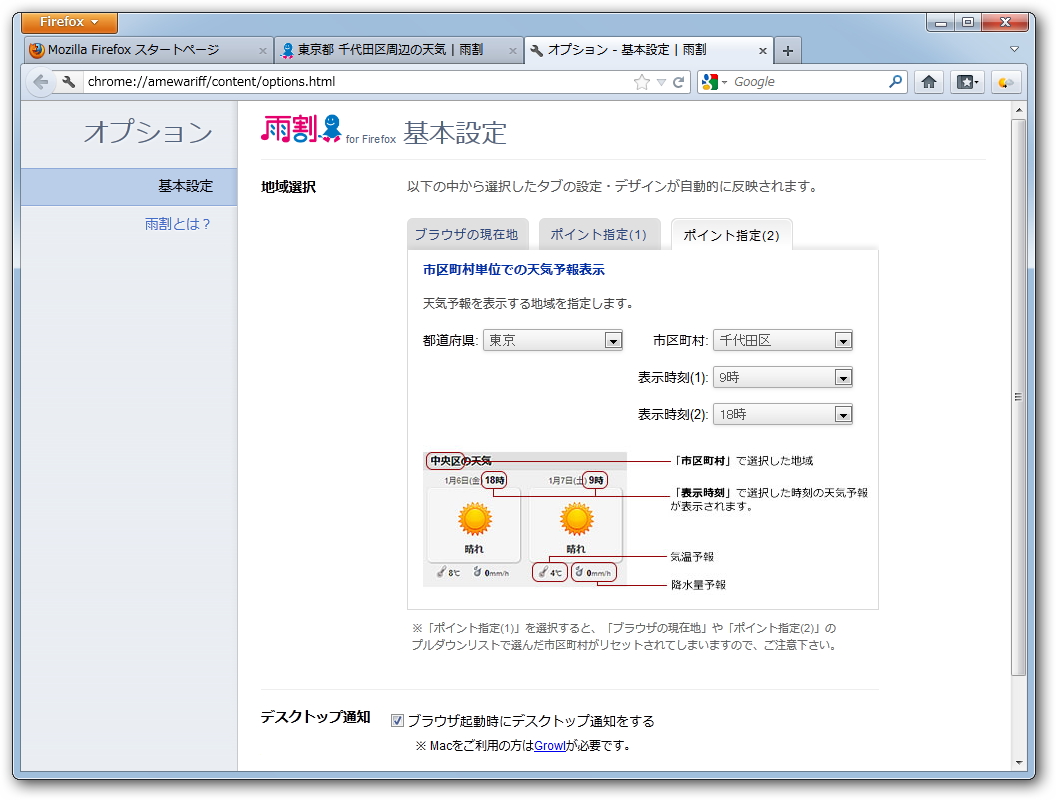
Task: Disable the desktop notification on browser startup
Action: pos(398,719)
